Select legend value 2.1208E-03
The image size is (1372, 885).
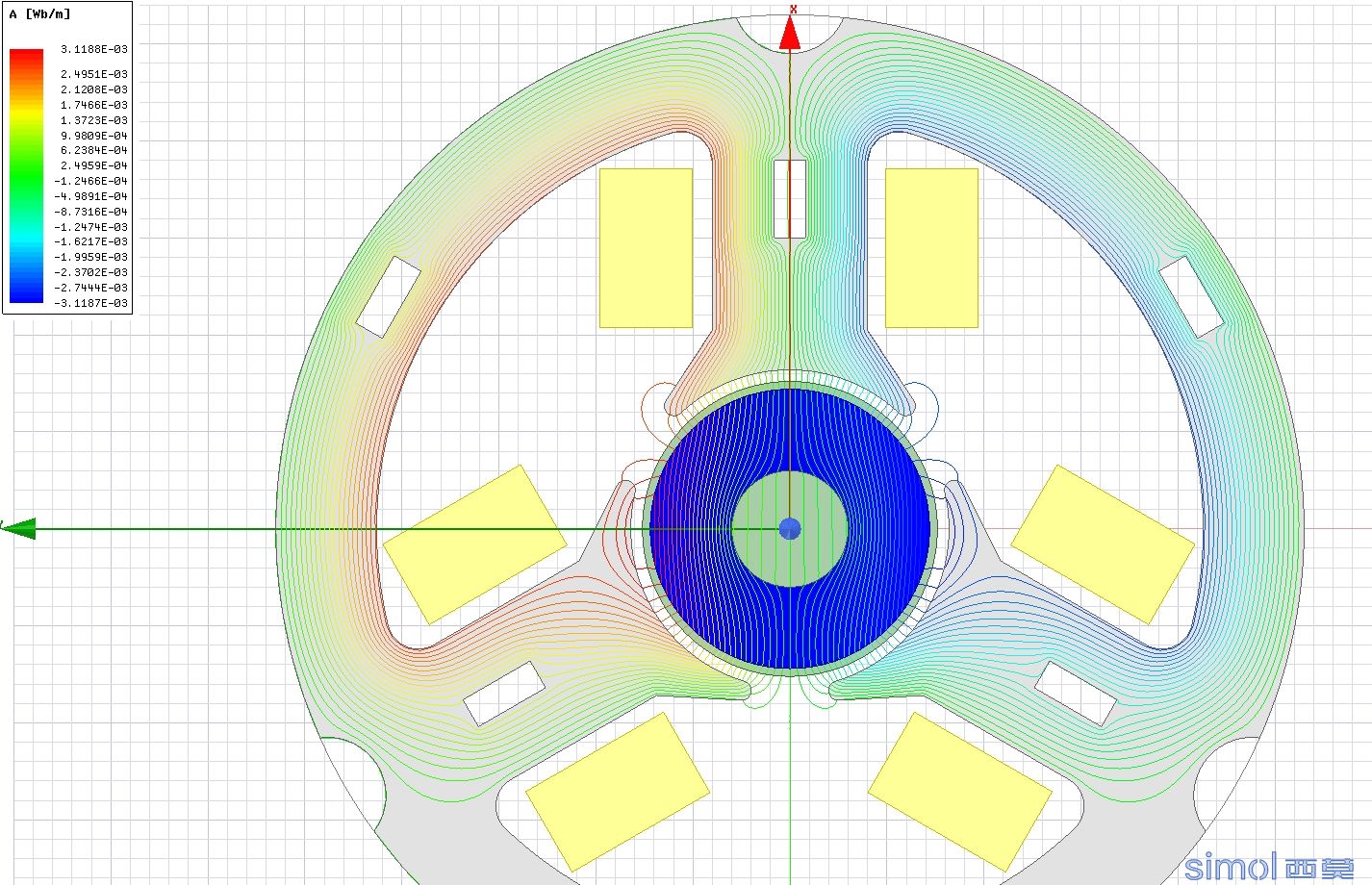tap(93, 89)
